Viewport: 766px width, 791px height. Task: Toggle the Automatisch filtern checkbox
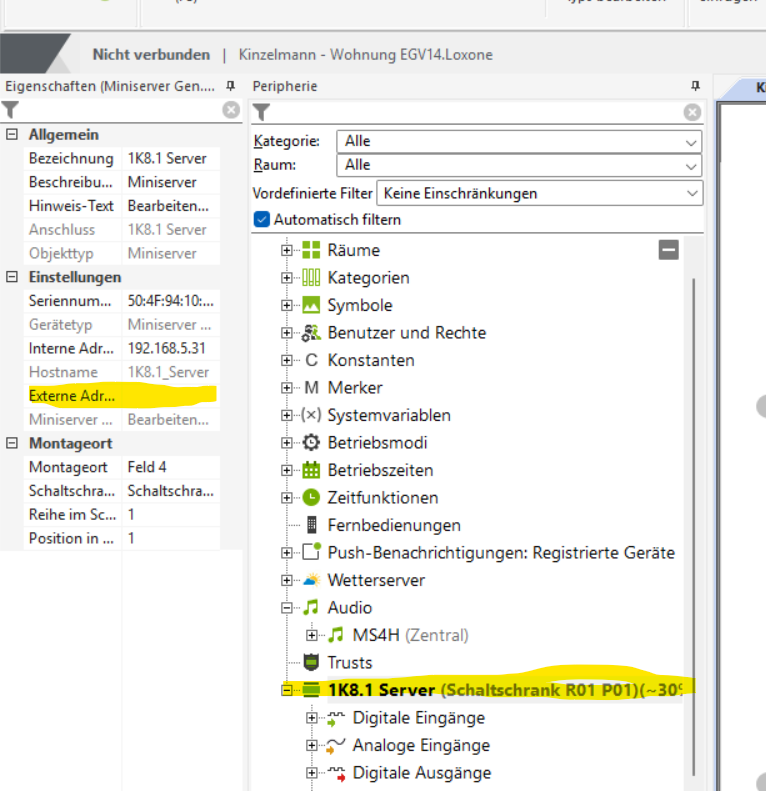point(262,219)
